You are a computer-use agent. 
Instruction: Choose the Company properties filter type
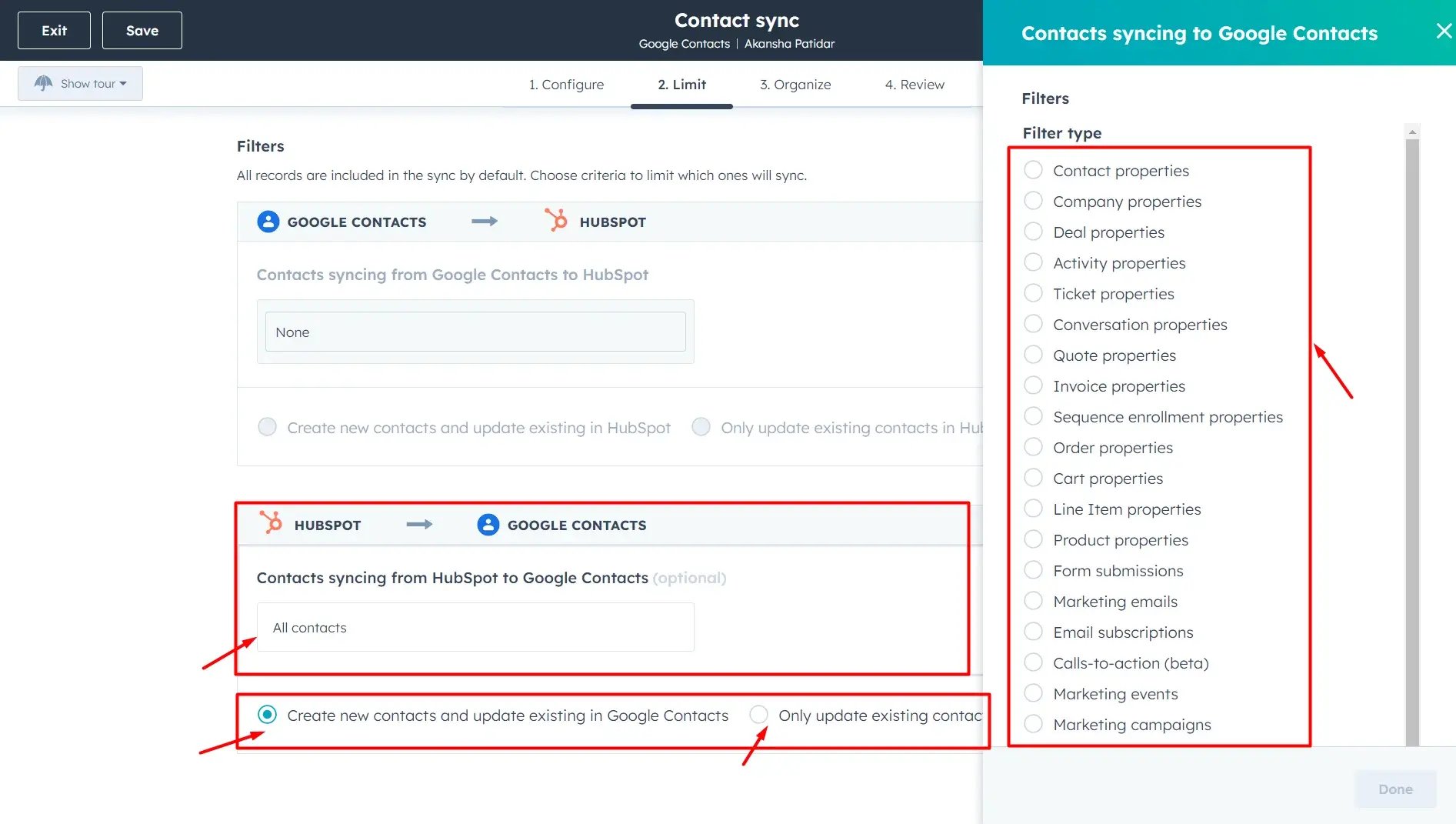click(x=1033, y=201)
